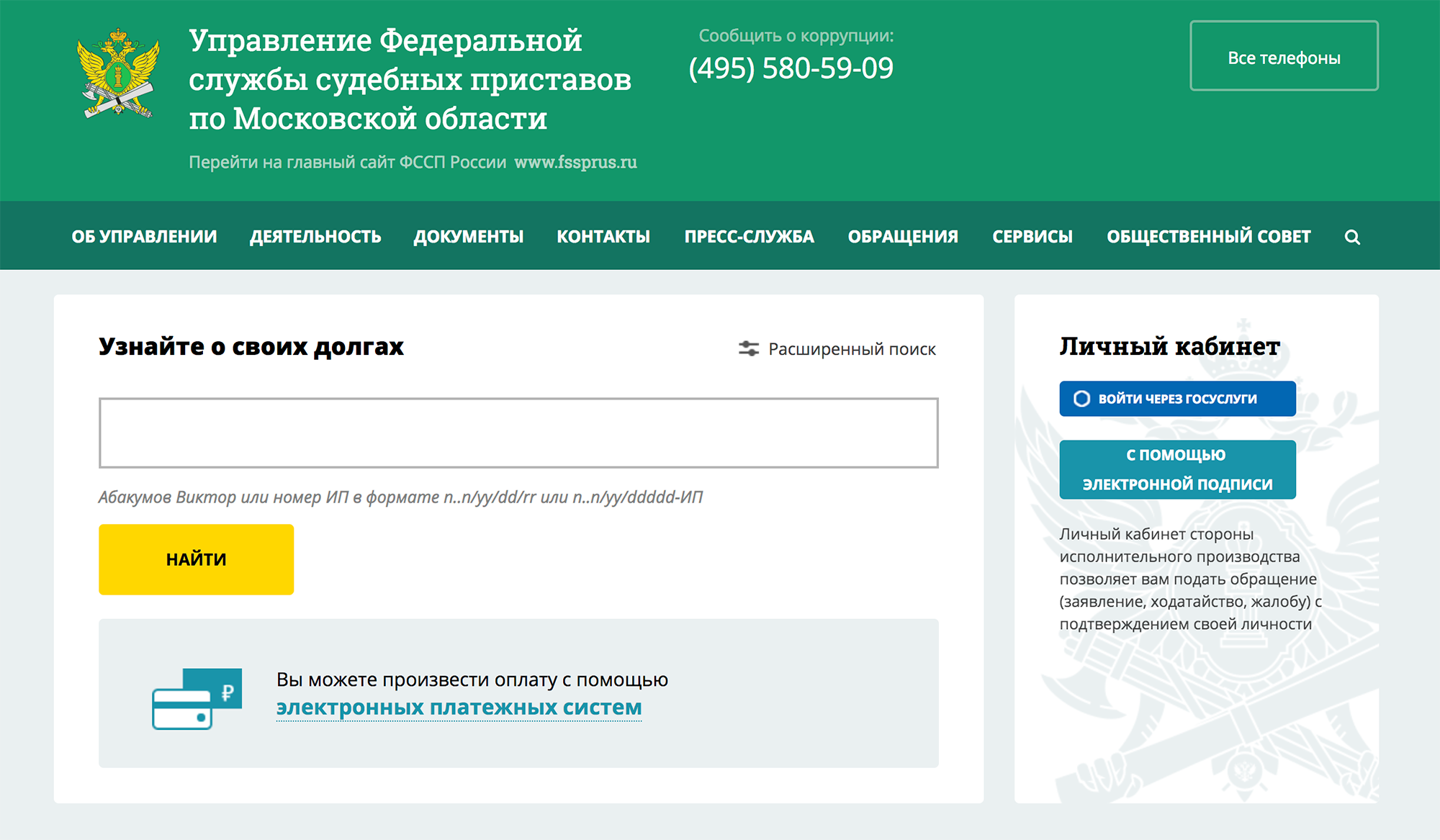1440x840 pixels.
Task: Click the debt search input field
Action: (x=518, y=433)
